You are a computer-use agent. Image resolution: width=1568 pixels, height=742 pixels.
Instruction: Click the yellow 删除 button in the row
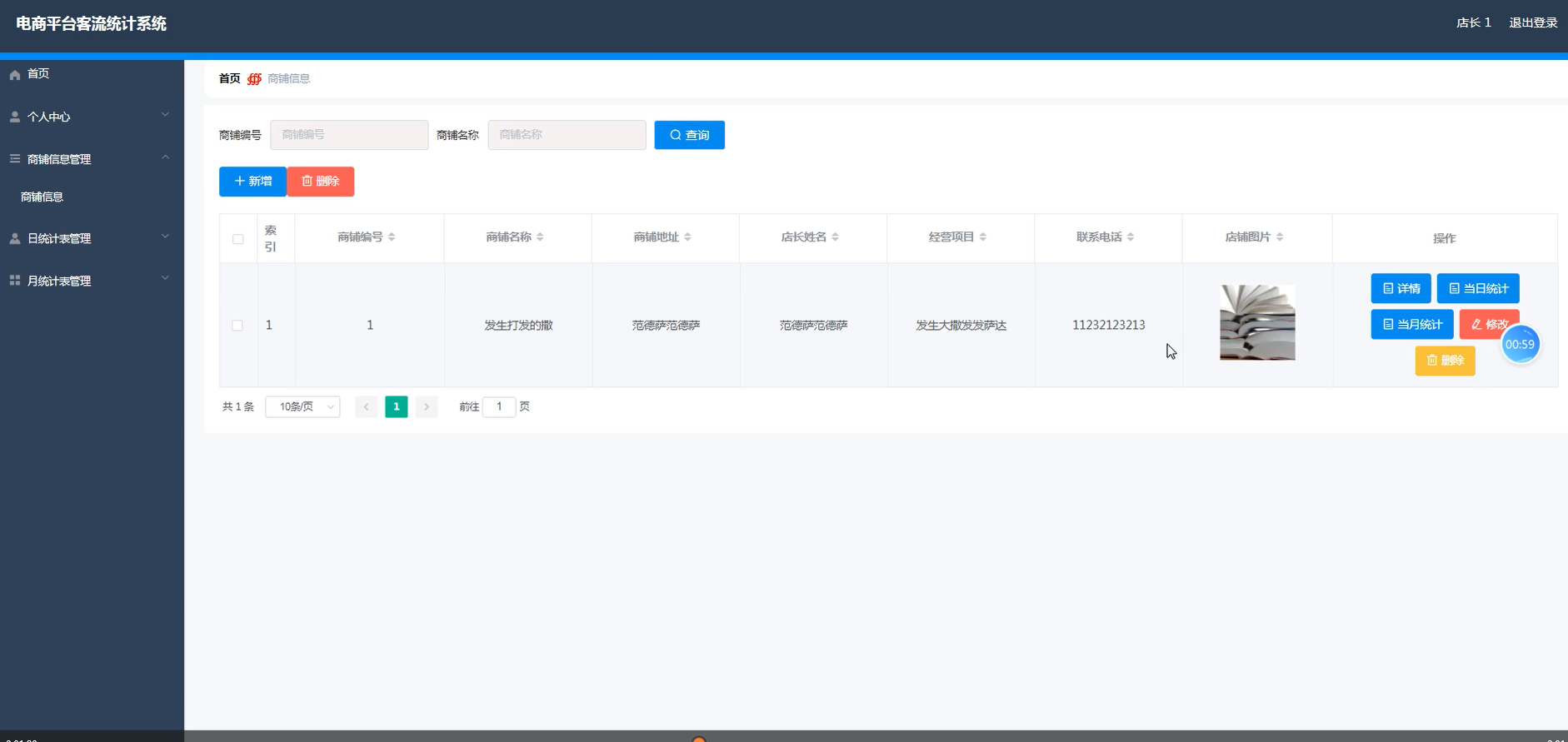click(x=1445, y=361)
